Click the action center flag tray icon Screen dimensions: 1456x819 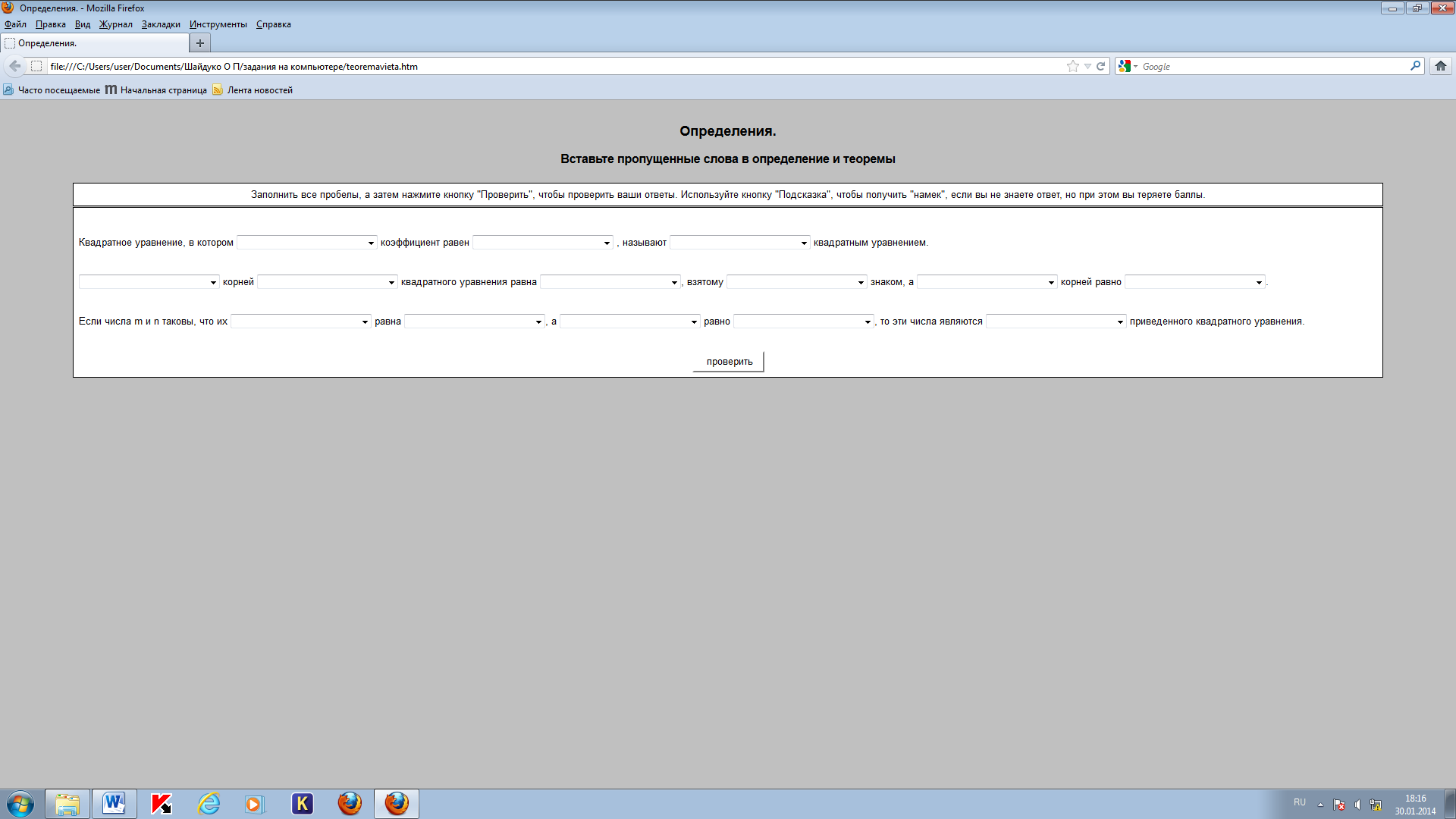click(x=1339, y=805)
